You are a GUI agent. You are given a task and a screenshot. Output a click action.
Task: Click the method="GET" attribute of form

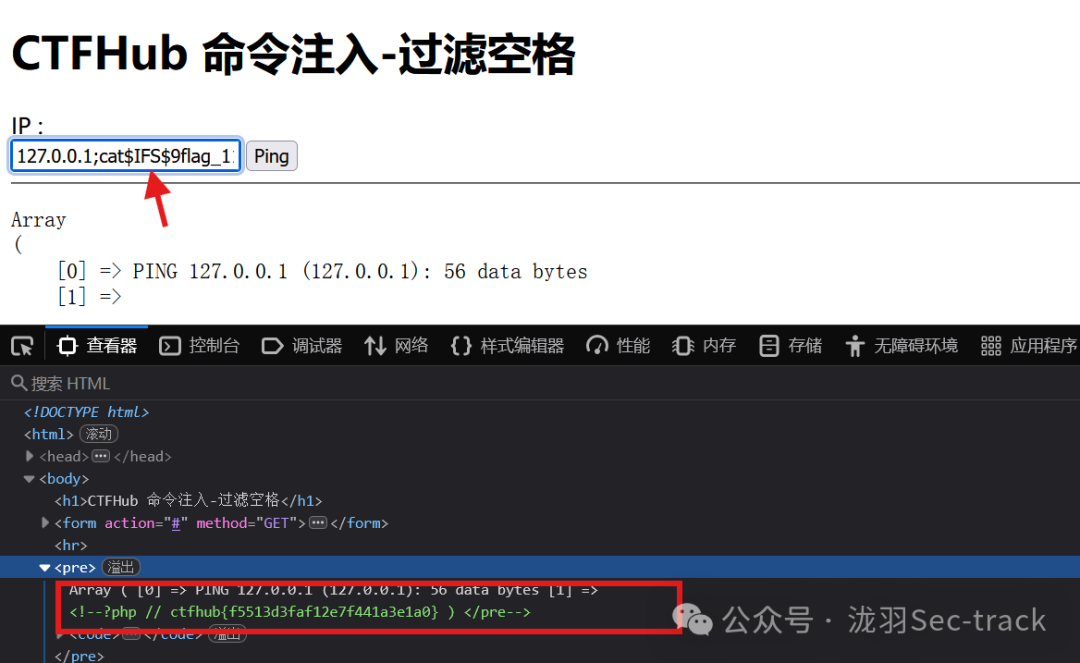246,523
